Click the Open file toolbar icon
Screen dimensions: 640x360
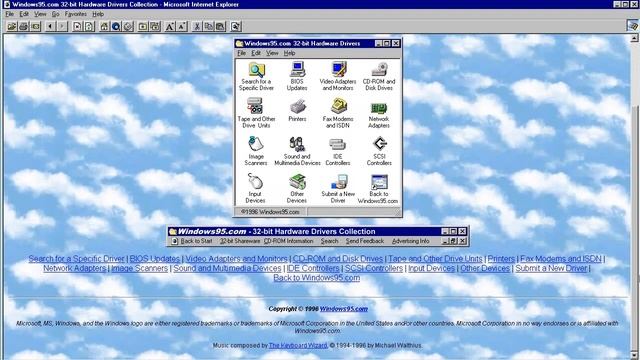pos(12,27)
